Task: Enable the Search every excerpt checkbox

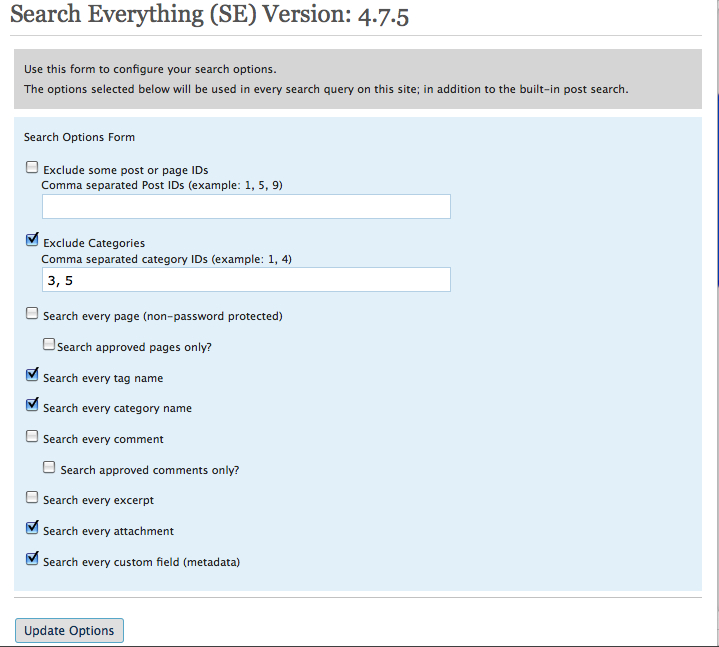Action: (32, 497)
